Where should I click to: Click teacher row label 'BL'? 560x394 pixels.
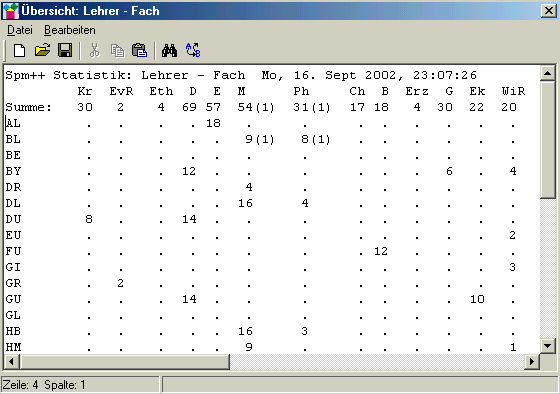(x=13, y=139)
